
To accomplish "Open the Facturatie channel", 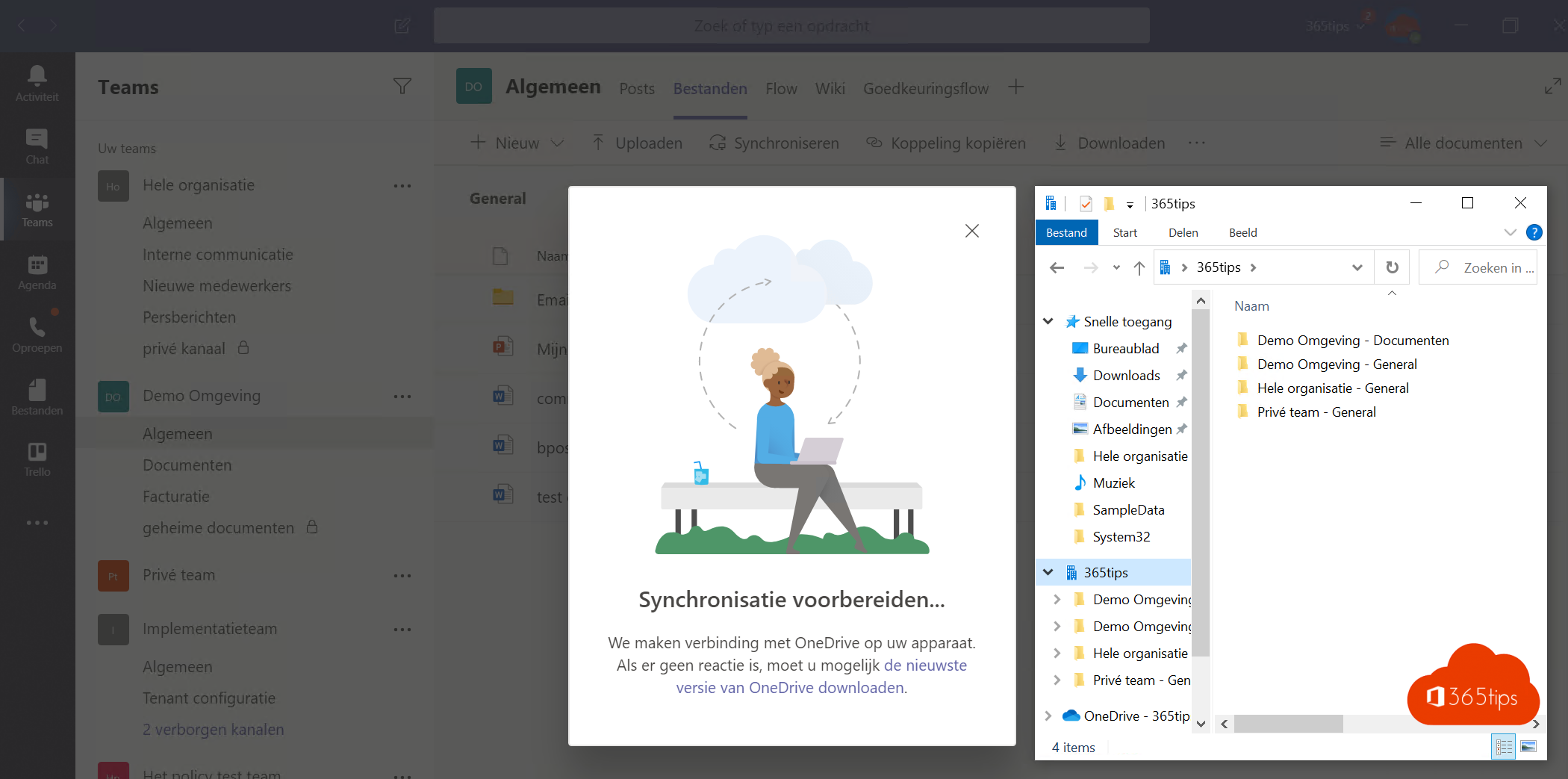I will tap(176, 497).
